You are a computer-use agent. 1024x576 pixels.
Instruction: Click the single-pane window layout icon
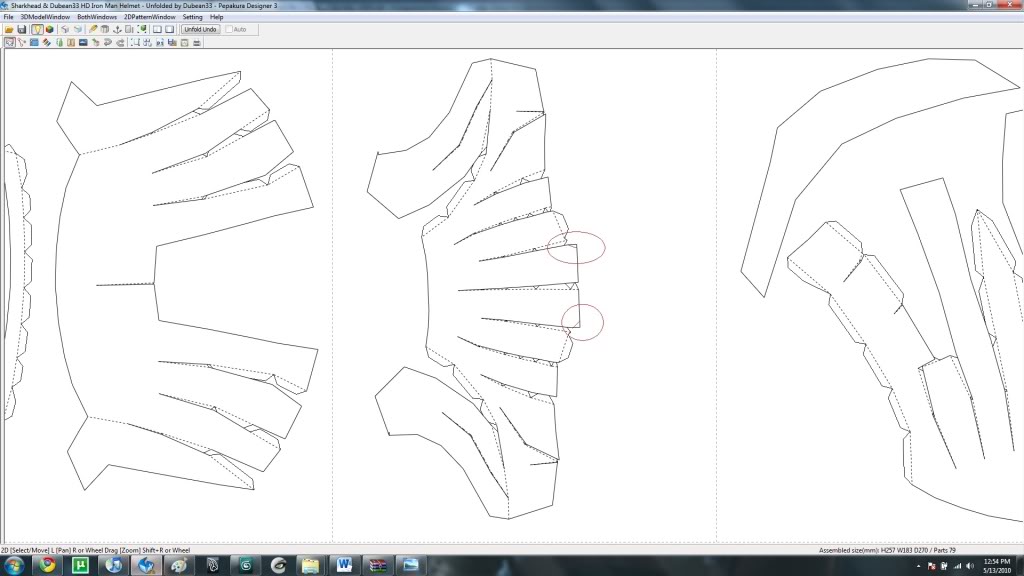[157, 29]
